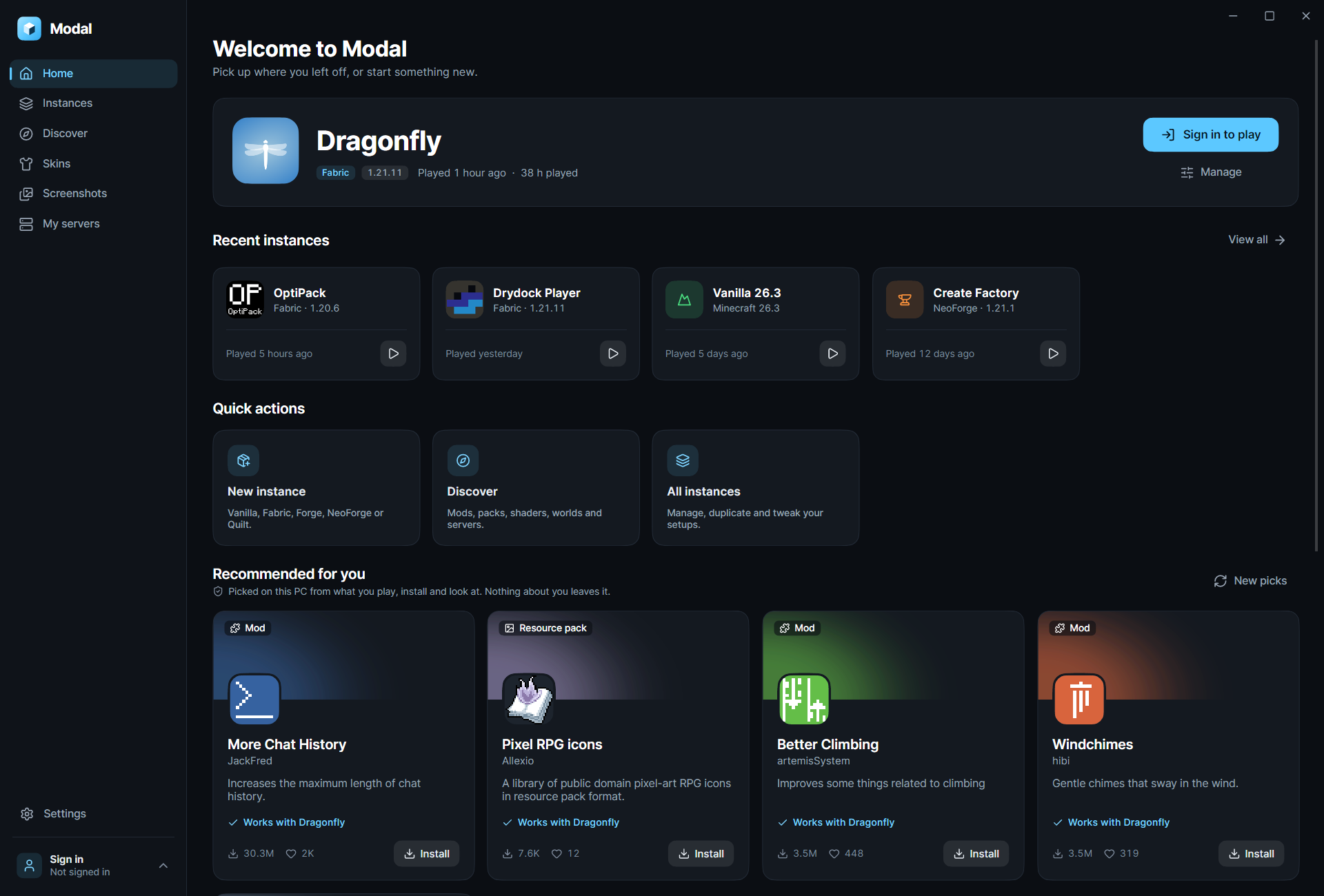The image size is (1324, 896).
Task: Click the Modal logo icon
Action: [x=29, y=28]
